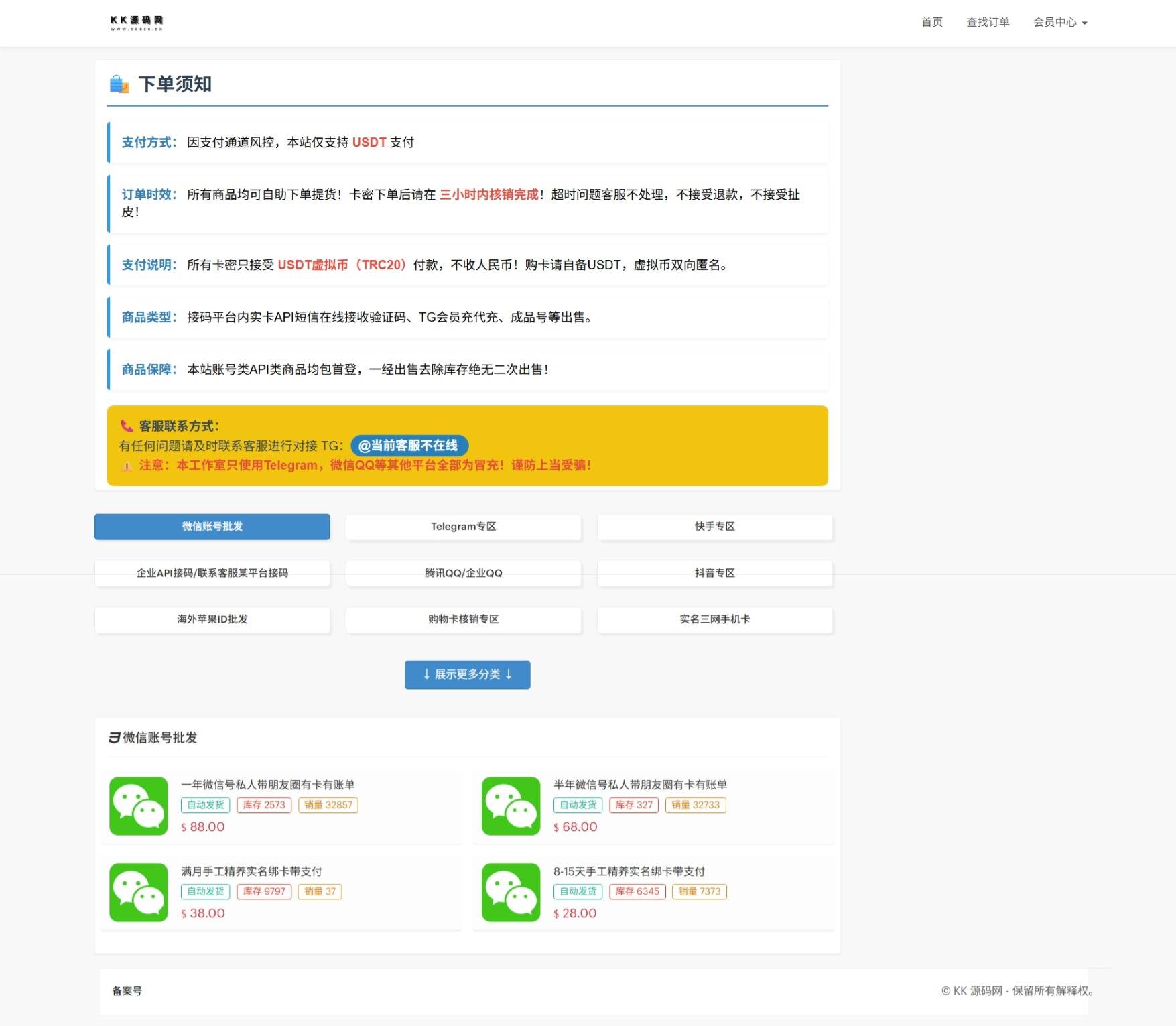Click WeChat icon of 8-15天手工精养 product
The height and width of the screenshot is (1026, 1176).
coord(511,893)
